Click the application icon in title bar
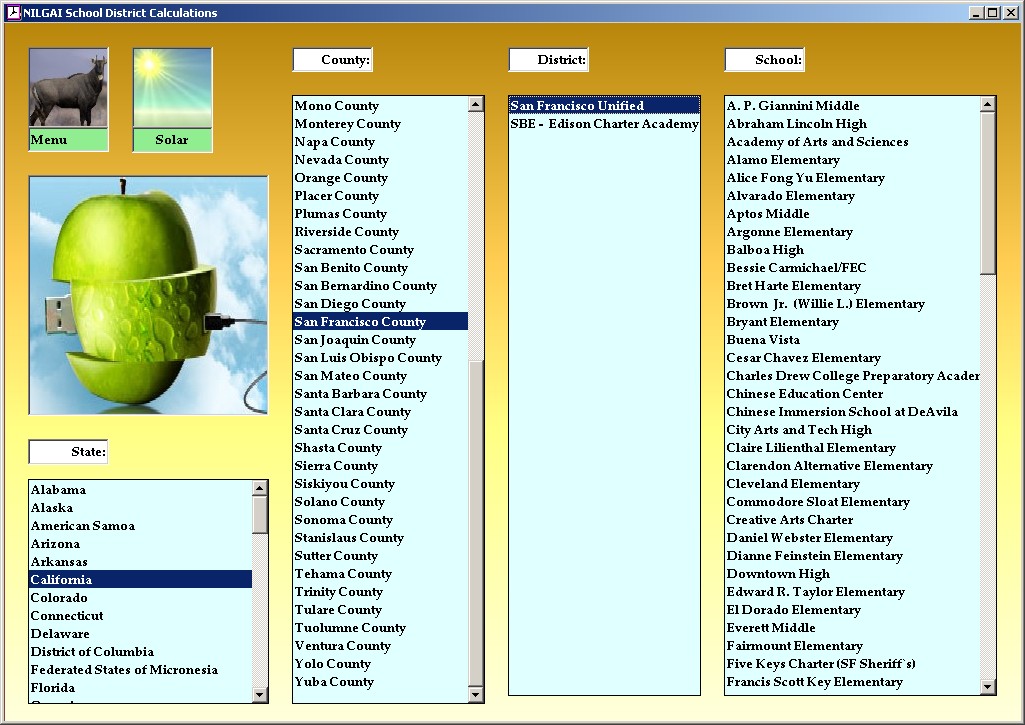1025x725 pixels. point(13,13)
